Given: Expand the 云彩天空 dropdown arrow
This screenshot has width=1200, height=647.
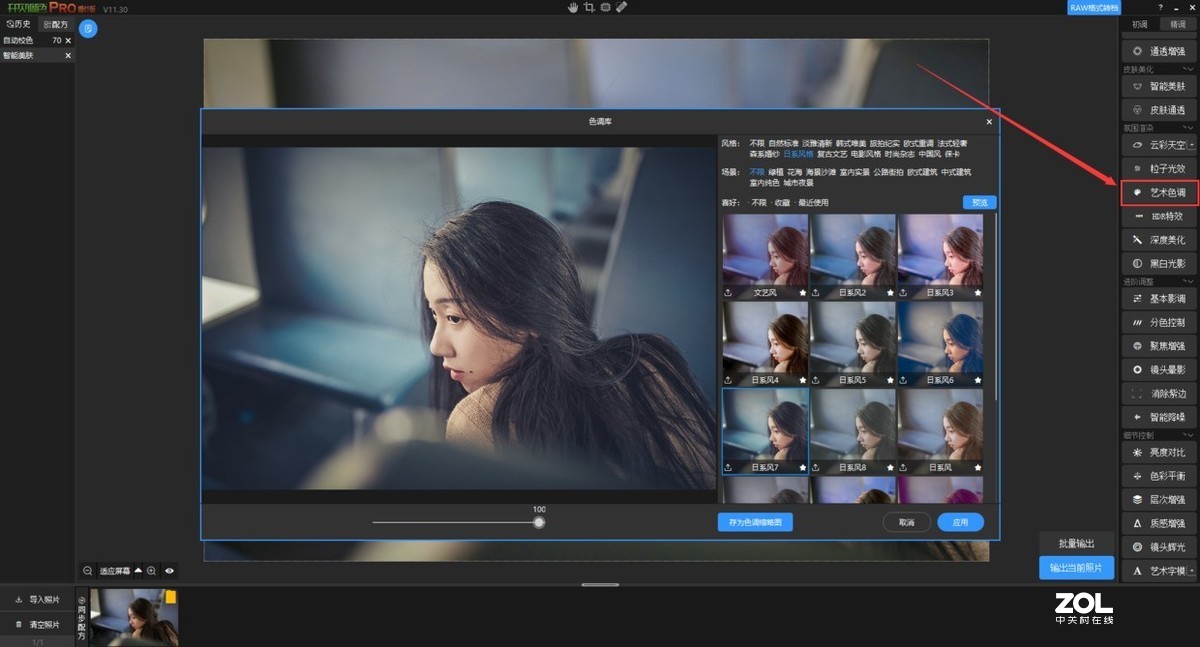Looking at the screenshot, I should tap(1191, 145).
